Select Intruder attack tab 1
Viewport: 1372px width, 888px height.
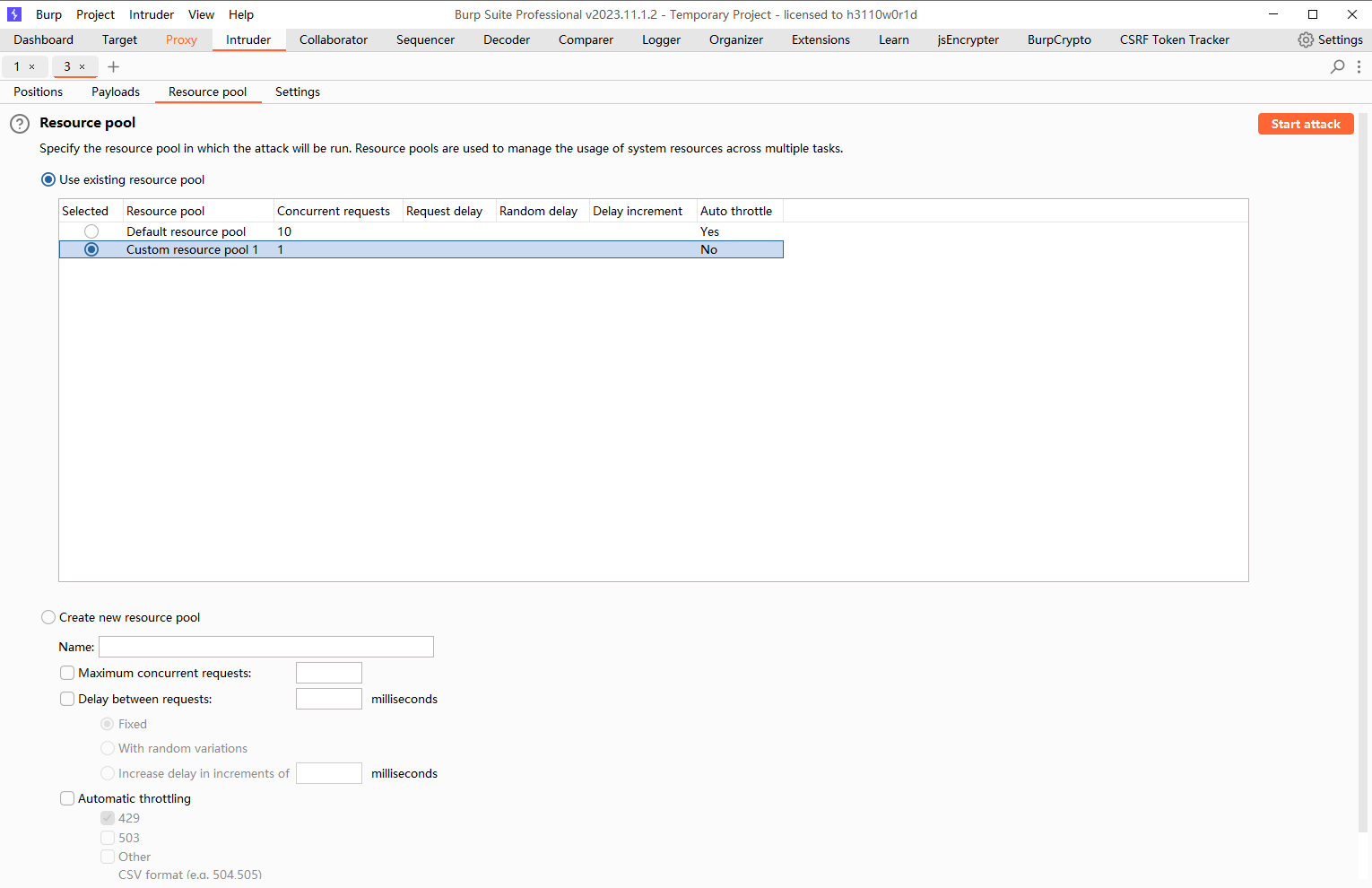point(17,66)
